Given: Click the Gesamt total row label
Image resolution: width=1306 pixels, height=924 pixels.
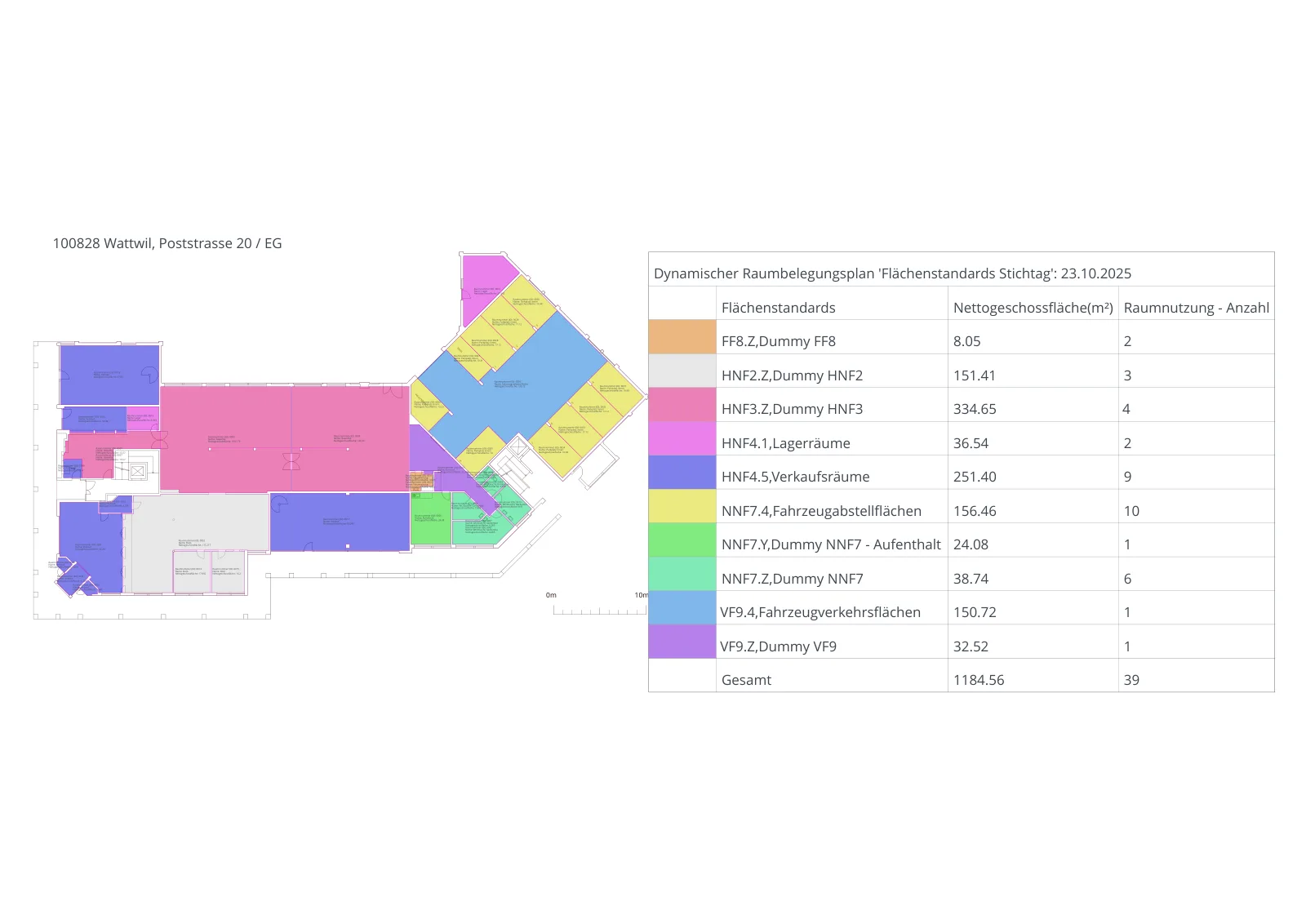Looking at the screenshot, I should (x=746, y=680).
